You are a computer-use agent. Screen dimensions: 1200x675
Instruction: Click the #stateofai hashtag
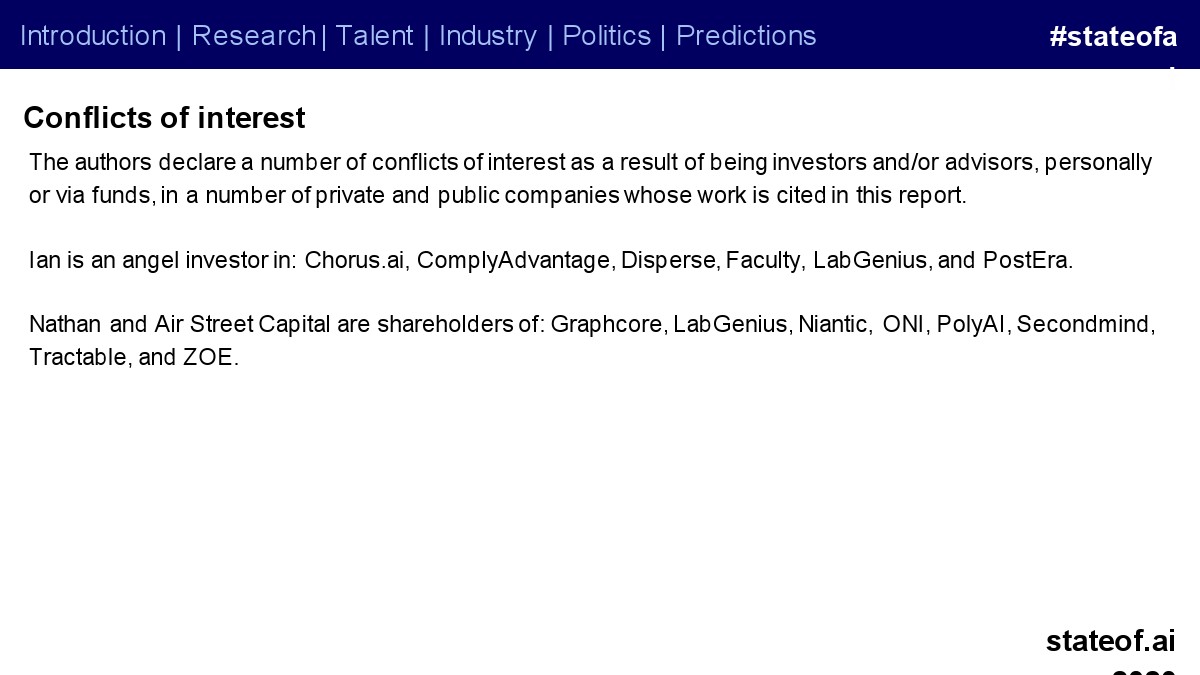[x=1113, y=38]
